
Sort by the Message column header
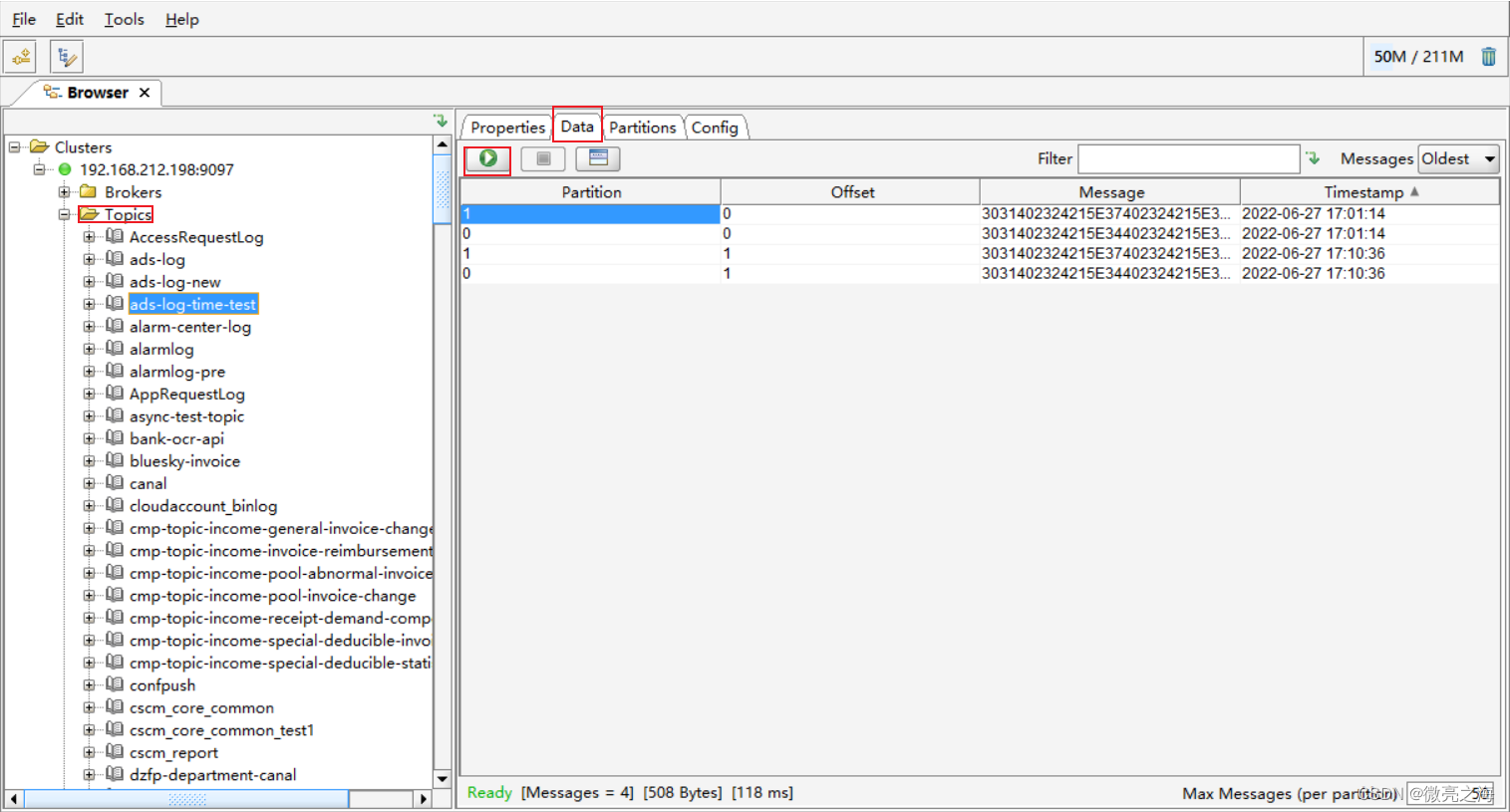click(x=1111, y=191)
